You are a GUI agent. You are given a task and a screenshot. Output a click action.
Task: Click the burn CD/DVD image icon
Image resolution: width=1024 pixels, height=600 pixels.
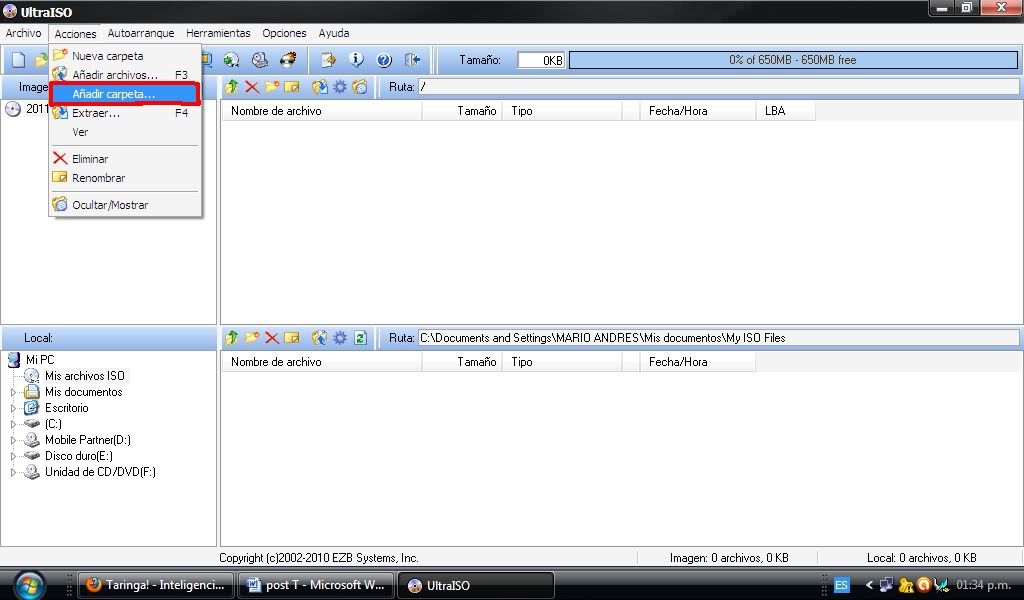coord(288,60)
